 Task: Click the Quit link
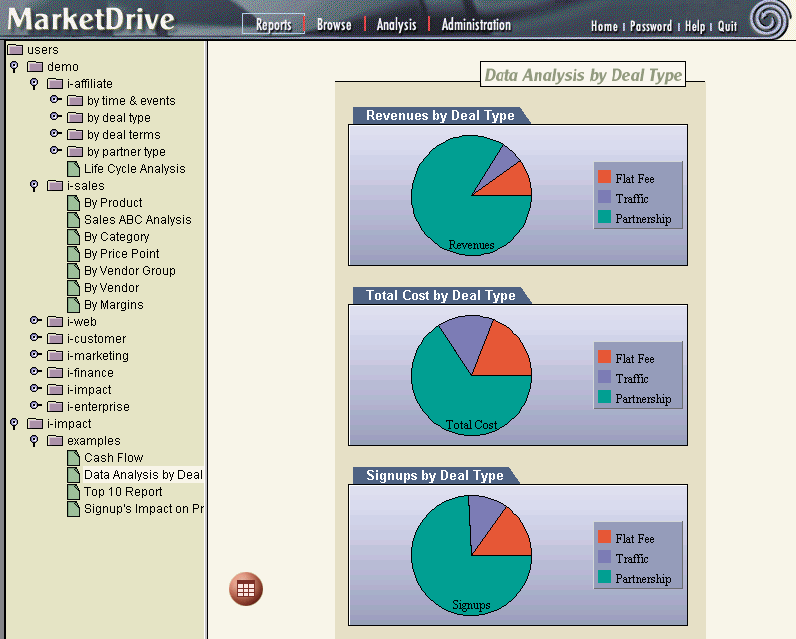click(727, 26)
